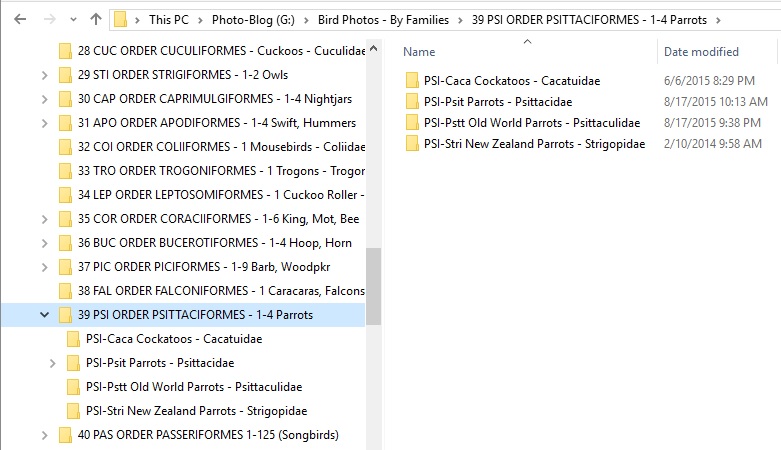
Task: Click the folder icon in the address bar
Action: pos(121,19)
